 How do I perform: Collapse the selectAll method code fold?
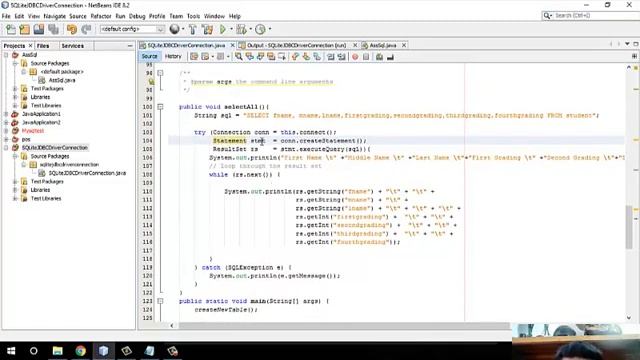[160, 107]
